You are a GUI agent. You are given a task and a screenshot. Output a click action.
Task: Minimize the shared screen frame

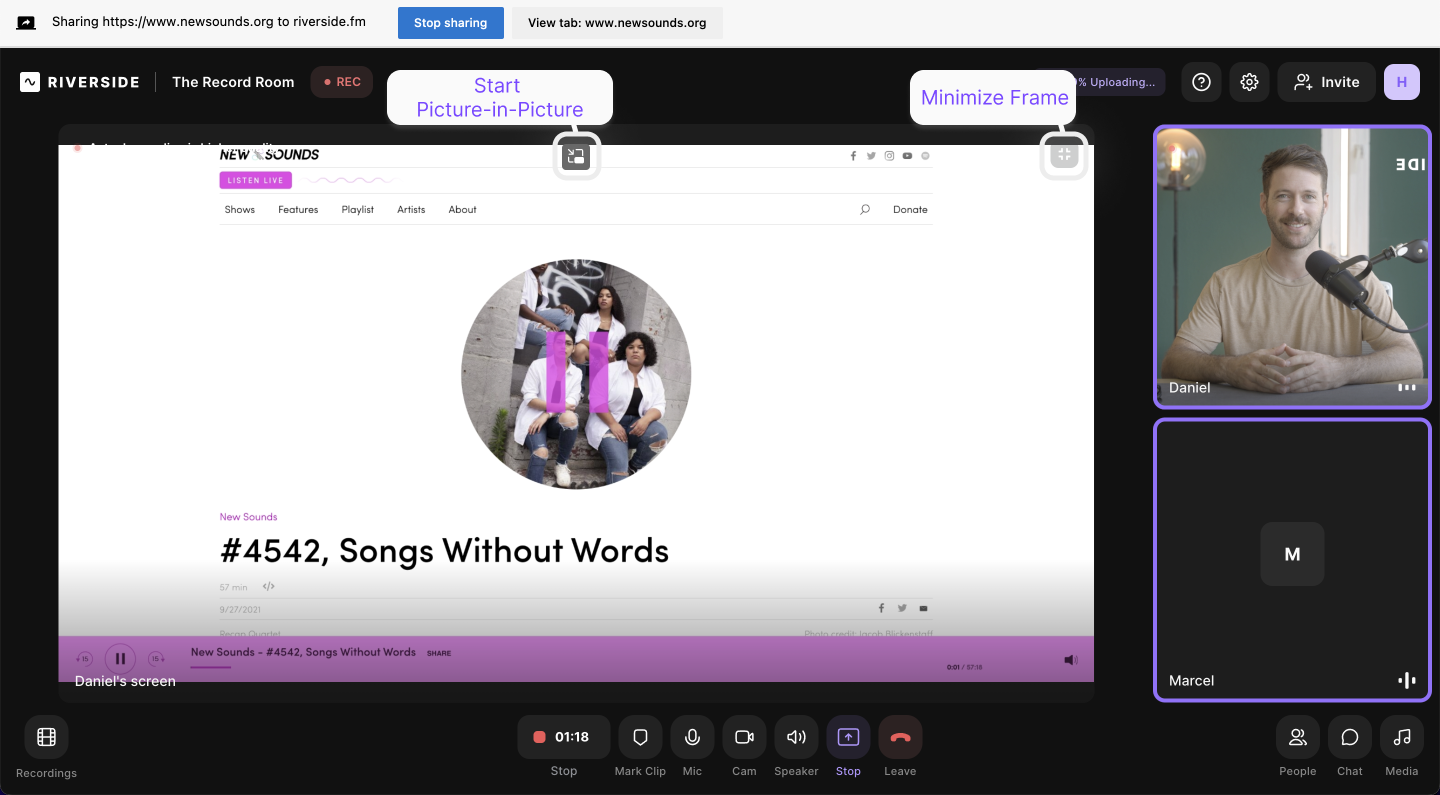[1064, 155]
